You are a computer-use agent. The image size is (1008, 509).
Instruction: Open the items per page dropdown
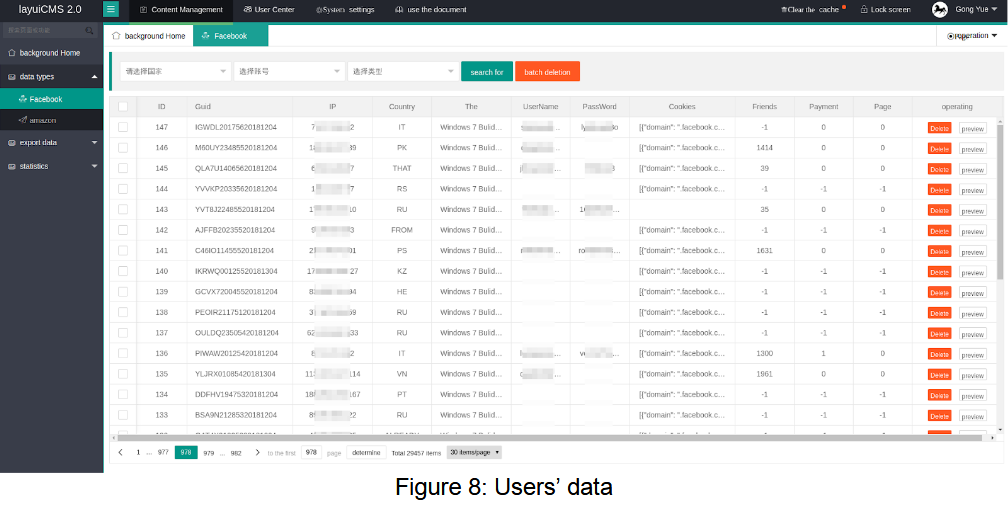coord(474,452)
